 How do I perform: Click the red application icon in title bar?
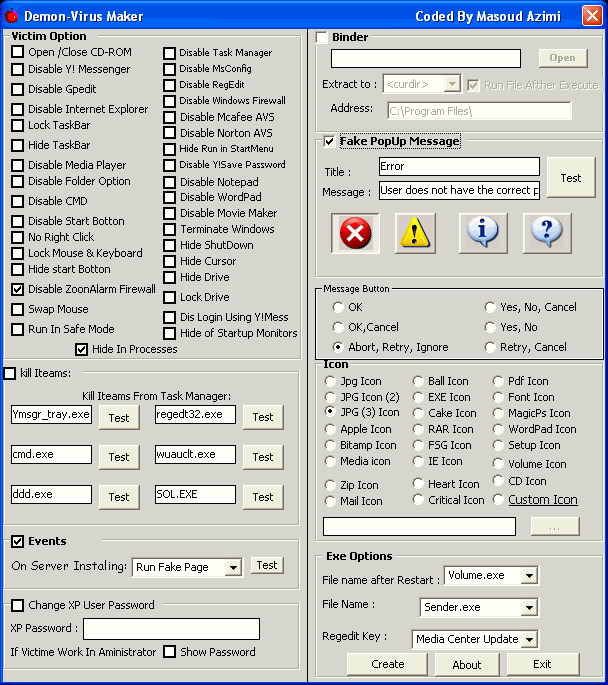(12, 16)
